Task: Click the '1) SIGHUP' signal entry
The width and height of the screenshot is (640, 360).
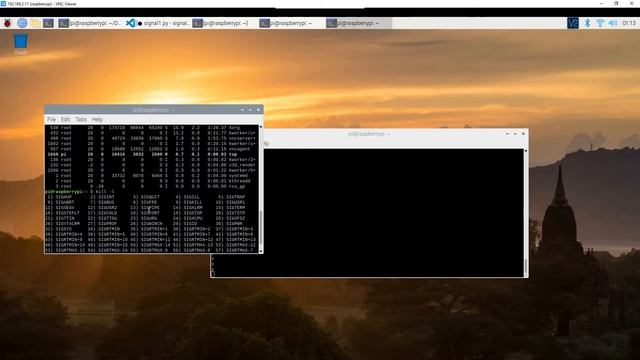Action: [60, 197]
